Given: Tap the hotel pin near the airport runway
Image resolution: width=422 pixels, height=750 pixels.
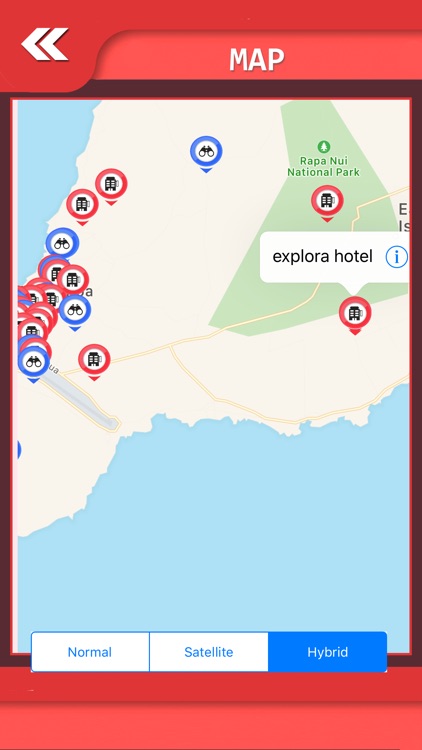Looking at the screenshot, I should point(94,362).
